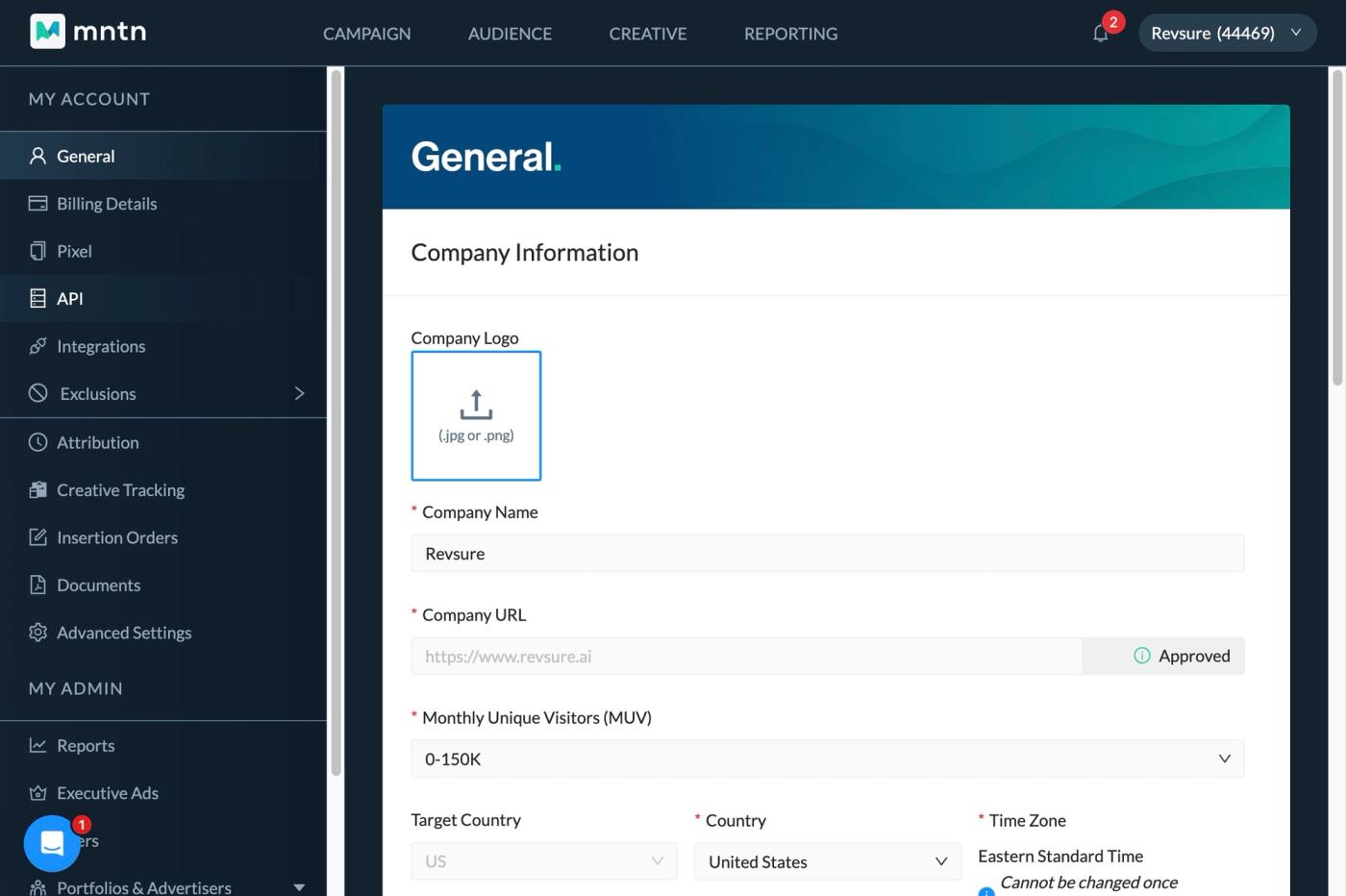This screenshot has width=1346, height=896.
Task: Open the REPORTING menu
Action: (x=791, y=34)
